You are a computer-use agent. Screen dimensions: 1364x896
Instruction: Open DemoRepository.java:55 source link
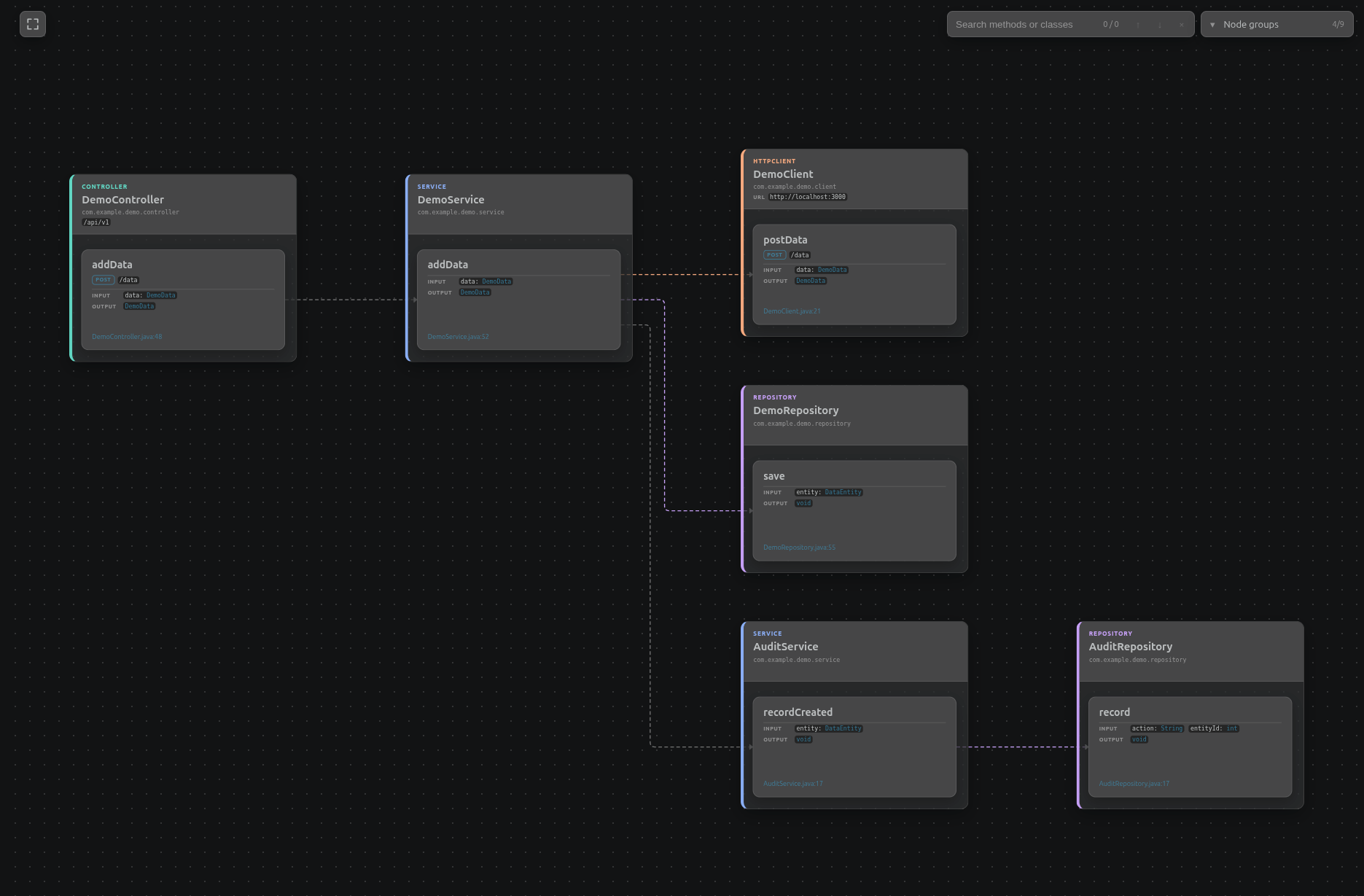pyautogui.click(x=799, y=548)
